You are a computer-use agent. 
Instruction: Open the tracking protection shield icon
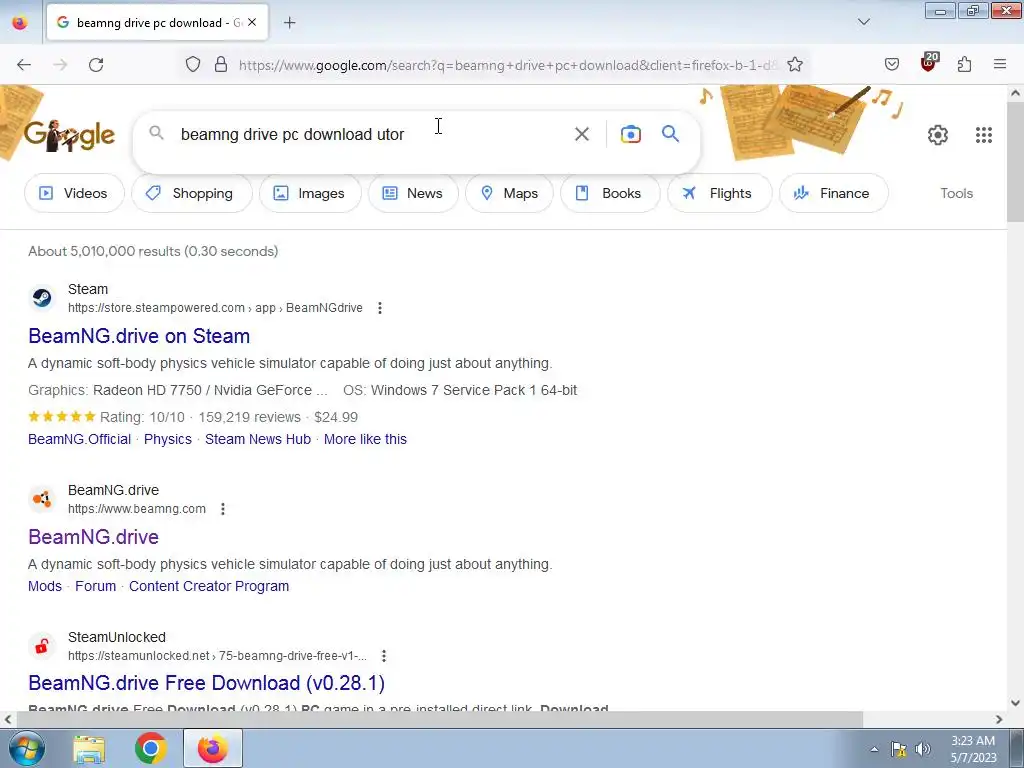(193, 65)
